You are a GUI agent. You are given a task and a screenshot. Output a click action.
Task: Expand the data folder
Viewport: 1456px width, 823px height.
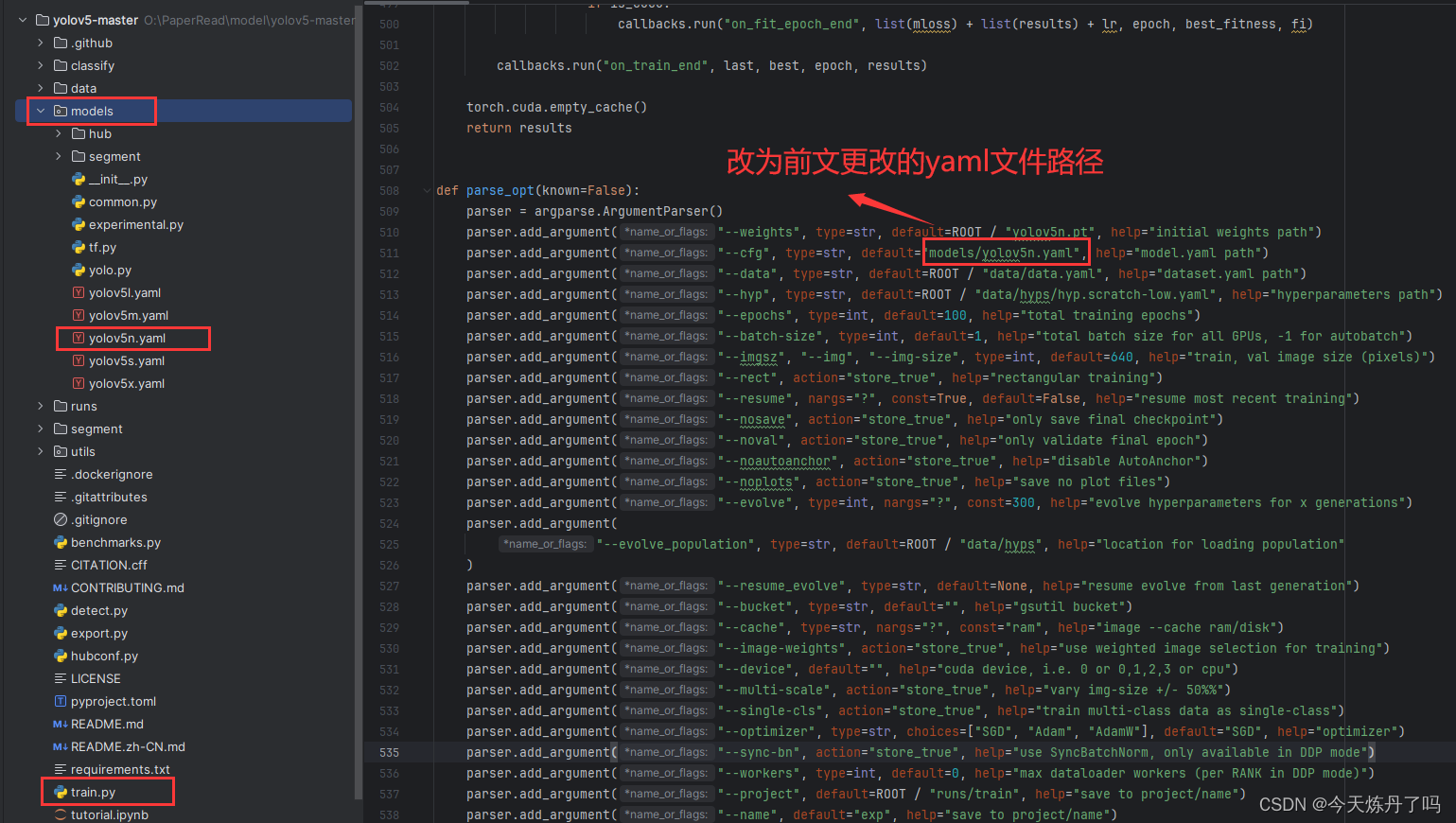click(x=41, y=88)
